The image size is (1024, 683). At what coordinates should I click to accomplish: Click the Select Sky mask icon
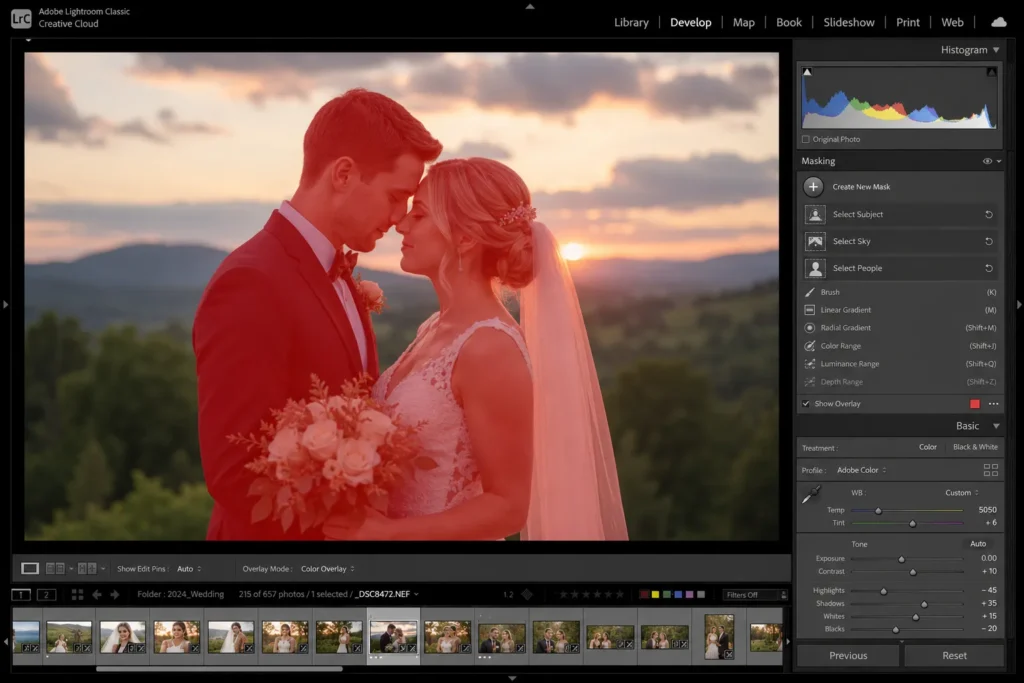point(815,242)
